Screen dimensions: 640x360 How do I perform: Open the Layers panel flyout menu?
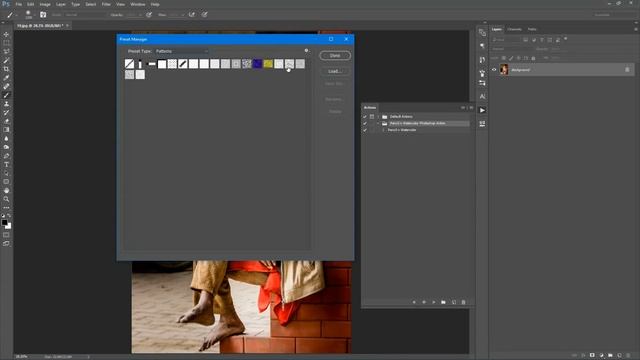636,29
